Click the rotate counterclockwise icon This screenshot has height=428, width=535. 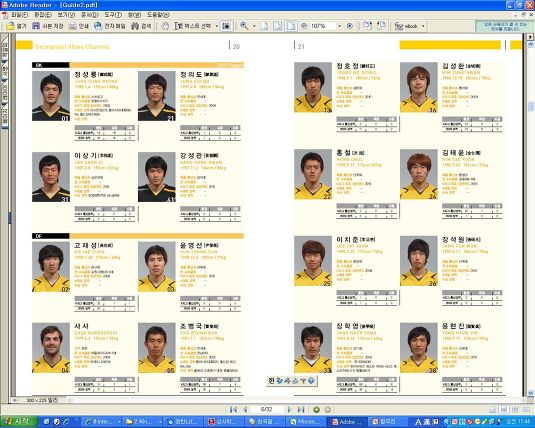pos(381,26)
